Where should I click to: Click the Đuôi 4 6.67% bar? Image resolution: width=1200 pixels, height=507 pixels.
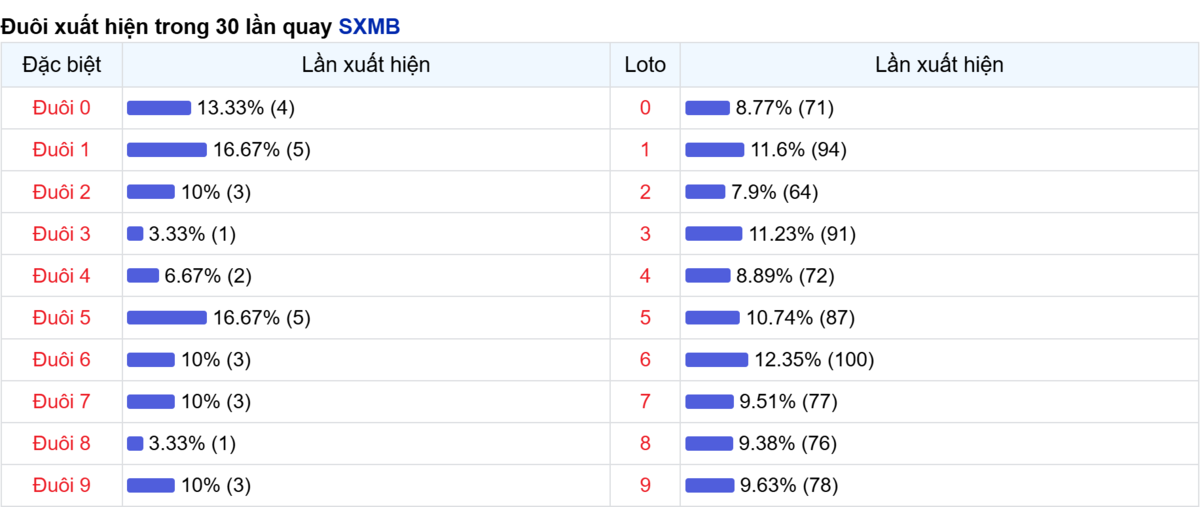click(x=143, y=276)
